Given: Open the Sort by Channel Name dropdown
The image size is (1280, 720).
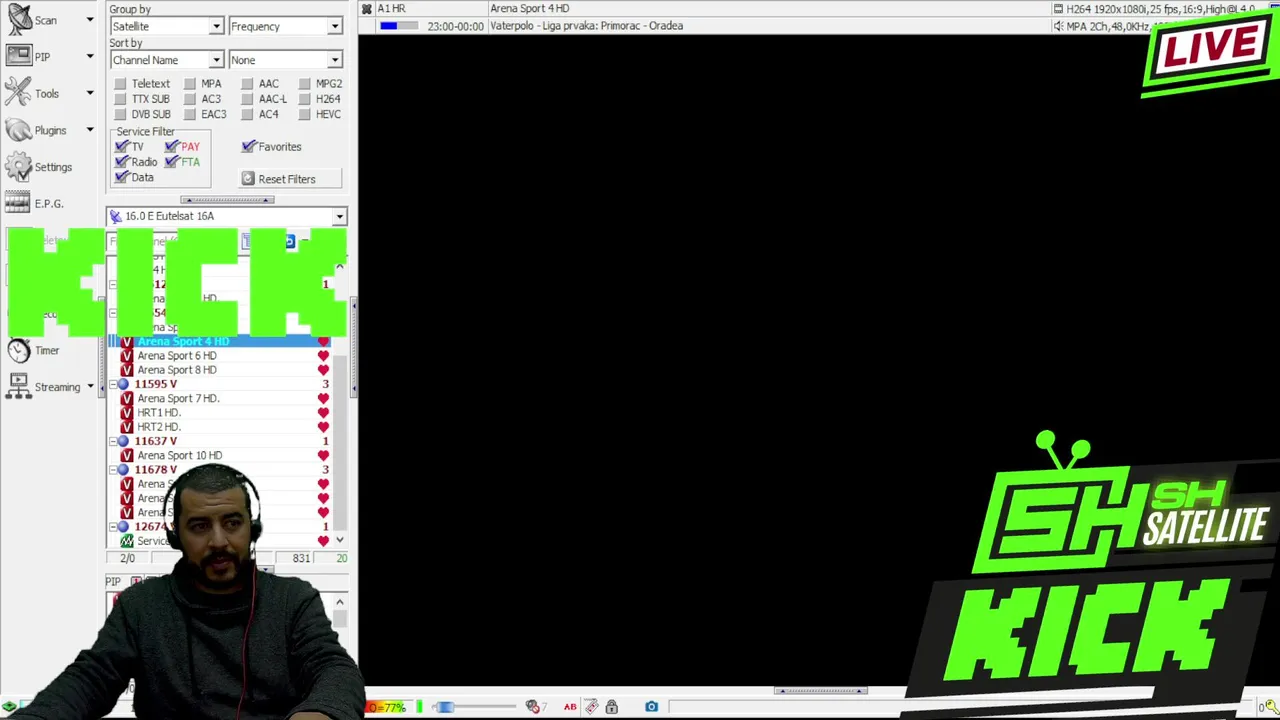Looking at the screenshot, I should click(x=166, y=60).
